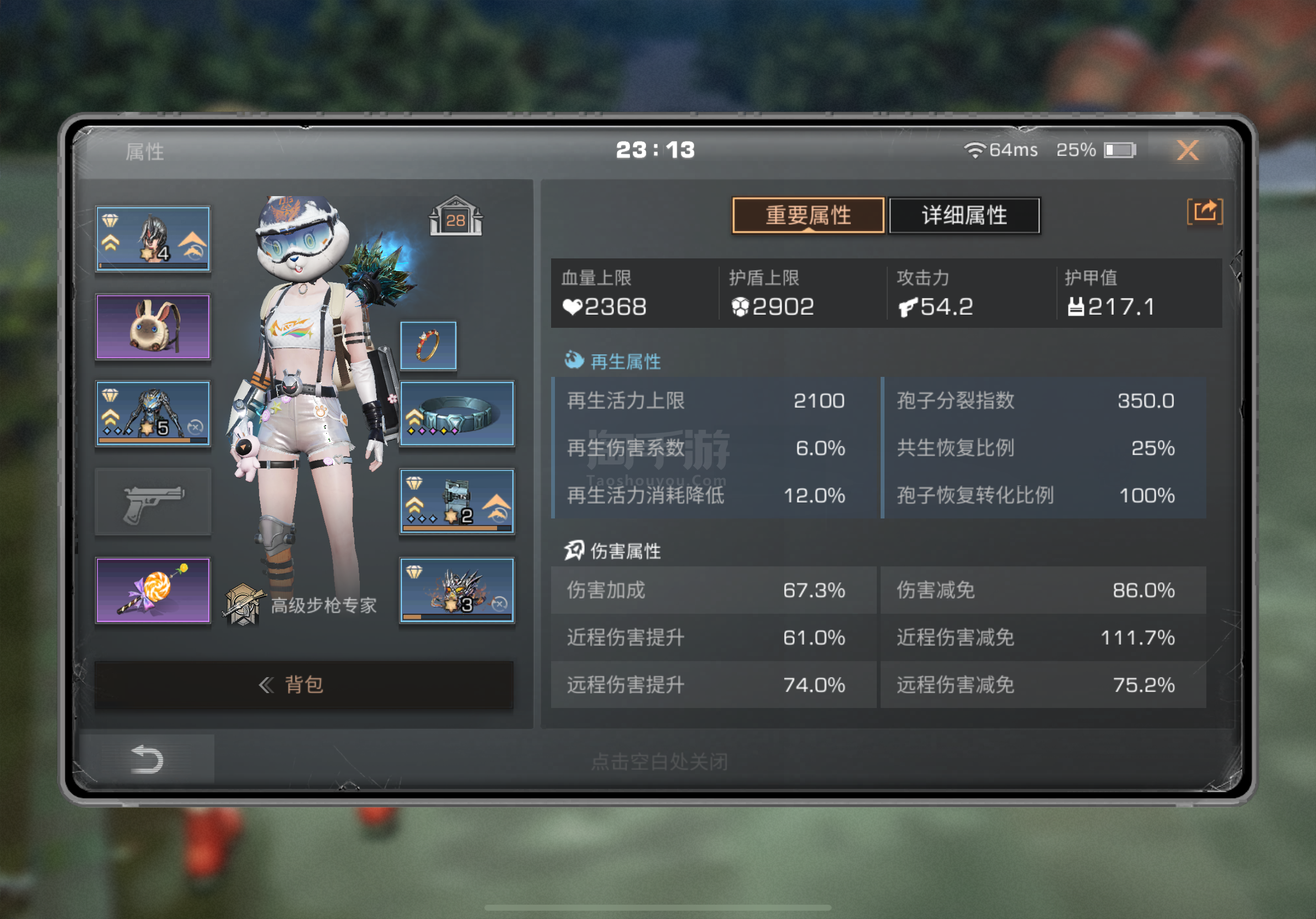This screenshot has height=919, width=1316.
Task: Select the bunny backpack equipment slot
Action: point(153,327)
